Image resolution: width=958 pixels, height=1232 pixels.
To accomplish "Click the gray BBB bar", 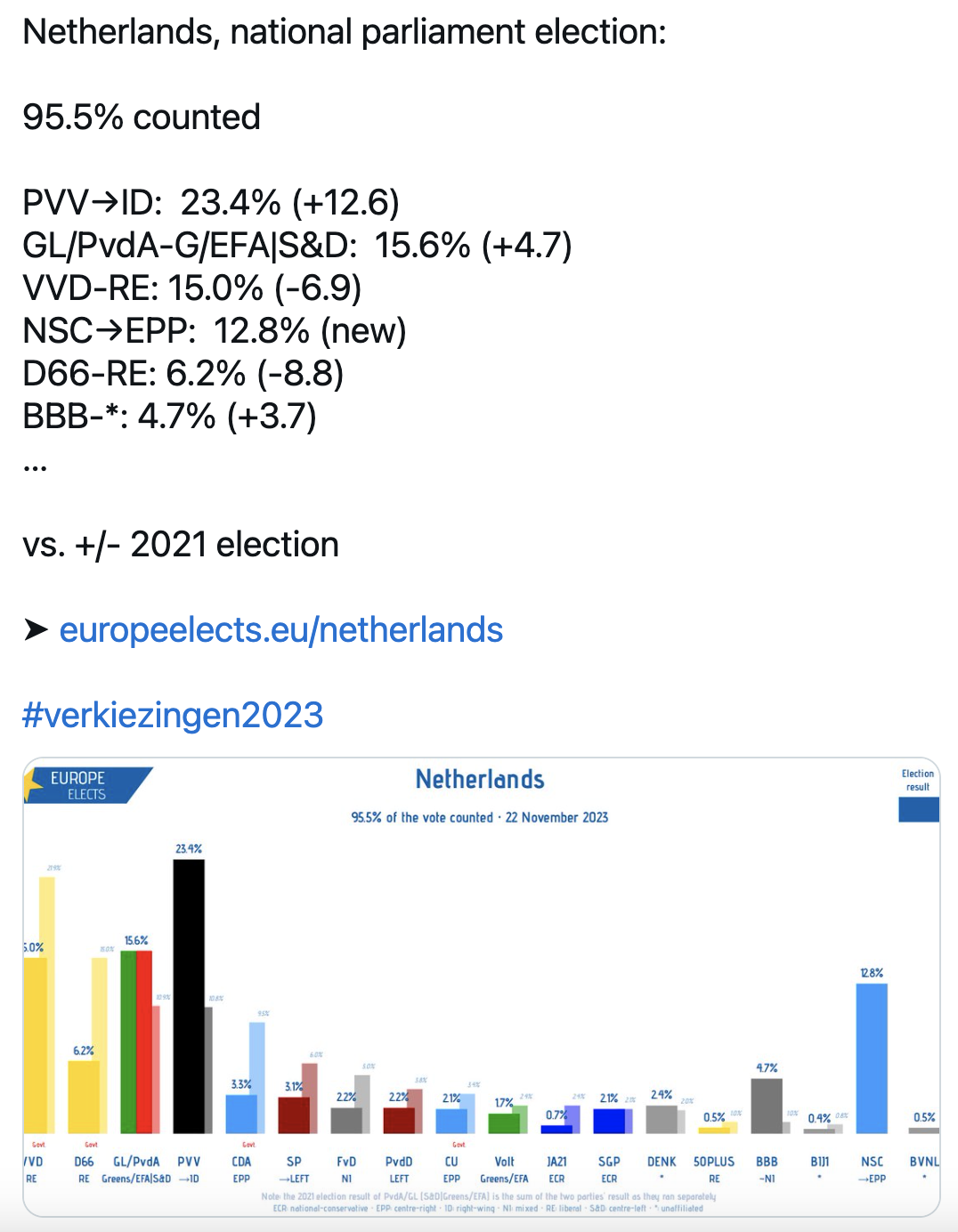I will (x=767, y=1106).
